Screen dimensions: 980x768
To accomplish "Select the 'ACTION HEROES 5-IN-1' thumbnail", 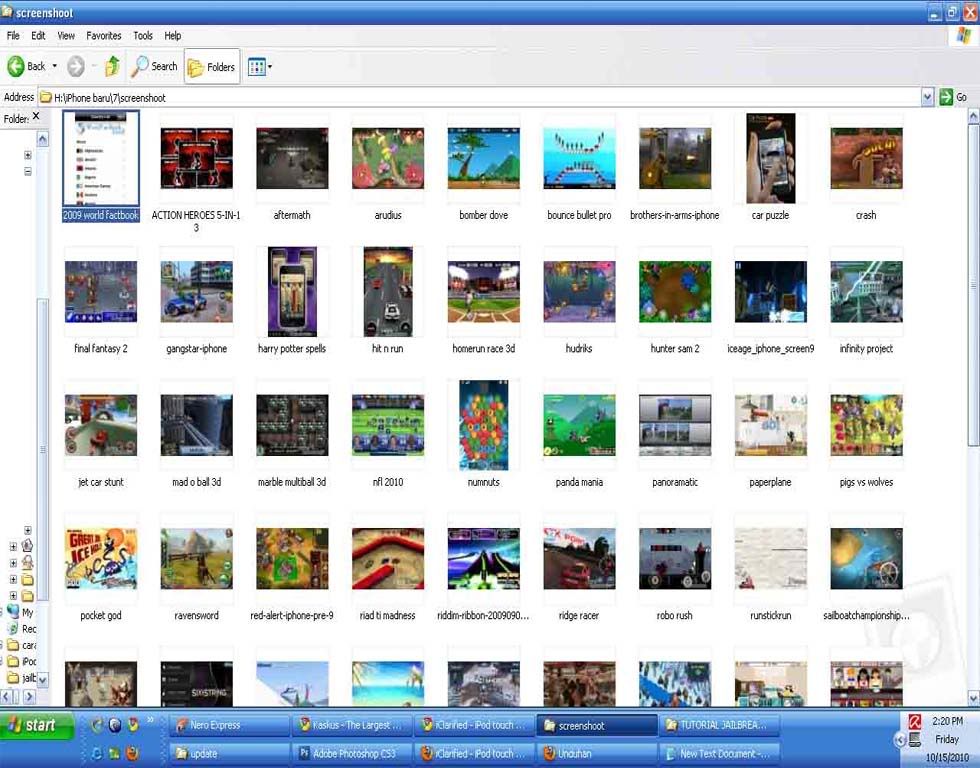I will 196,158.
